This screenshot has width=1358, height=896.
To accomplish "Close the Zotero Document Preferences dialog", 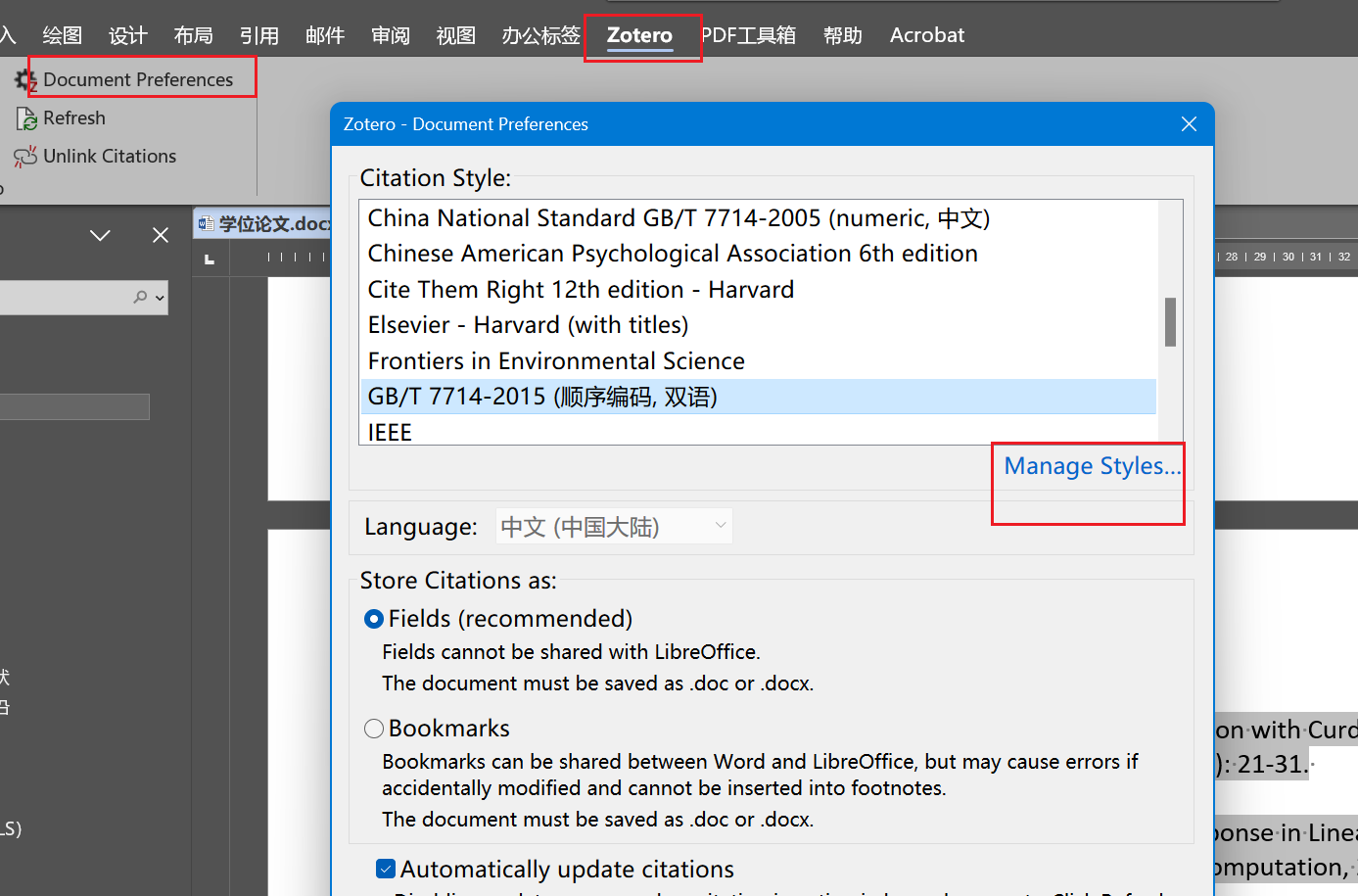I will pos(1189,124).
